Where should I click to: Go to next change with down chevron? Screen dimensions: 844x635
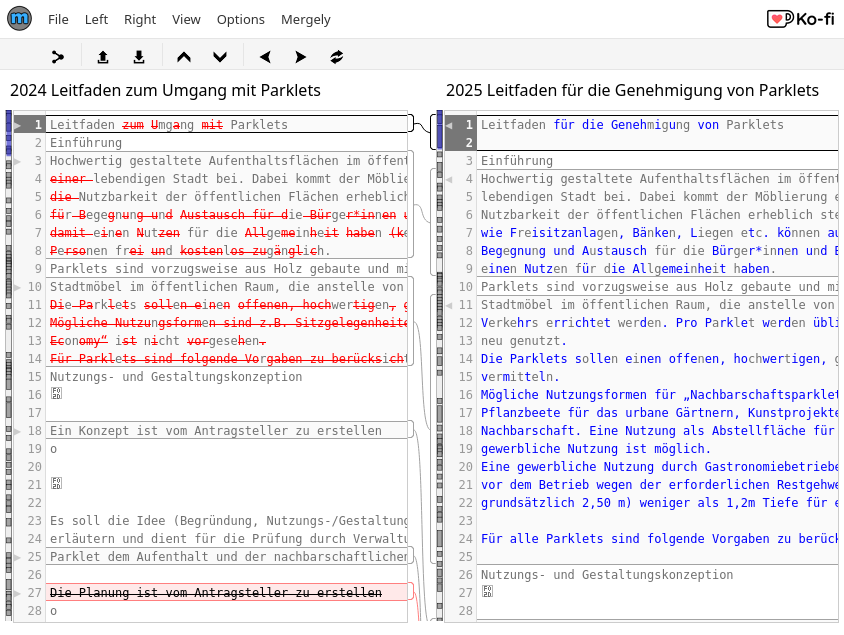tap(220, 57)
